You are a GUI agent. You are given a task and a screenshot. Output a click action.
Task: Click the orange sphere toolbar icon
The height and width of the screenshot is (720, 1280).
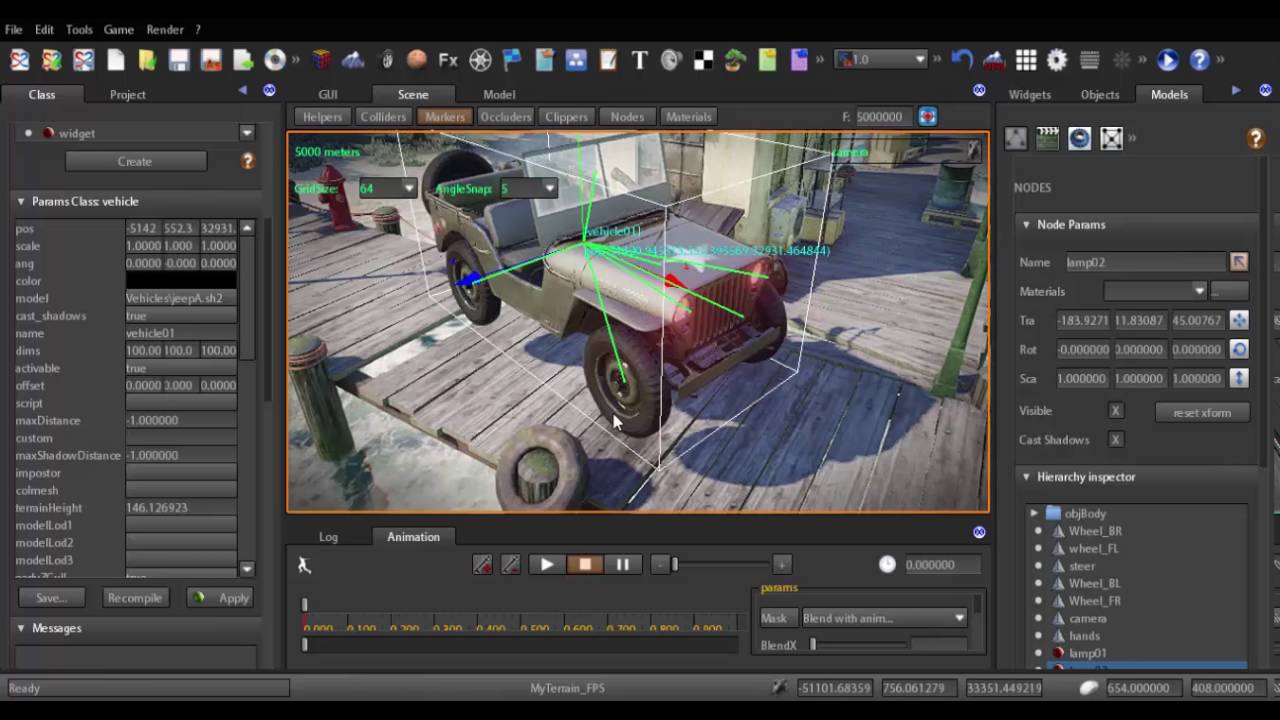[417, 60]
